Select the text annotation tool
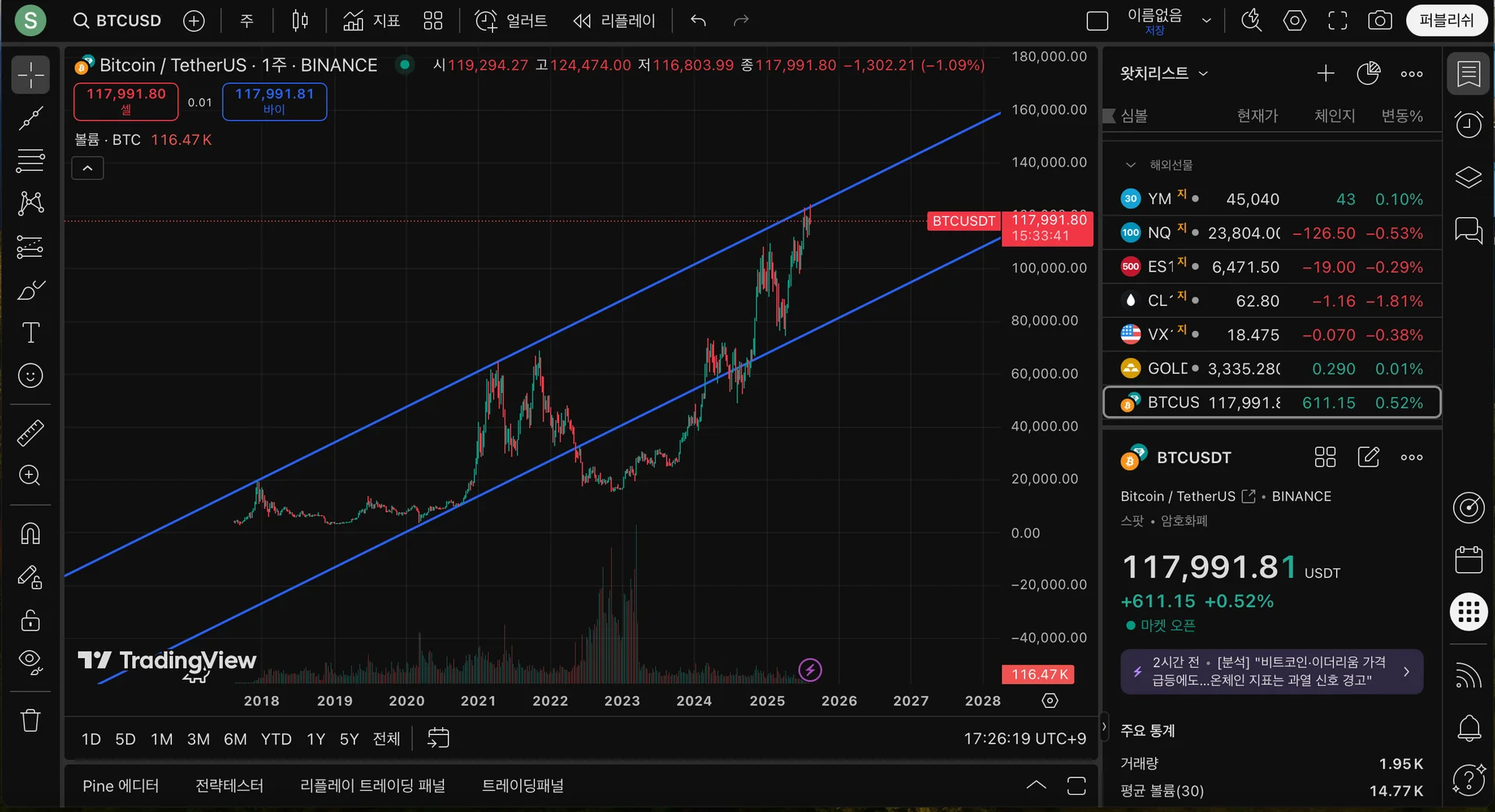1495x812 pixels. point(30,333)
